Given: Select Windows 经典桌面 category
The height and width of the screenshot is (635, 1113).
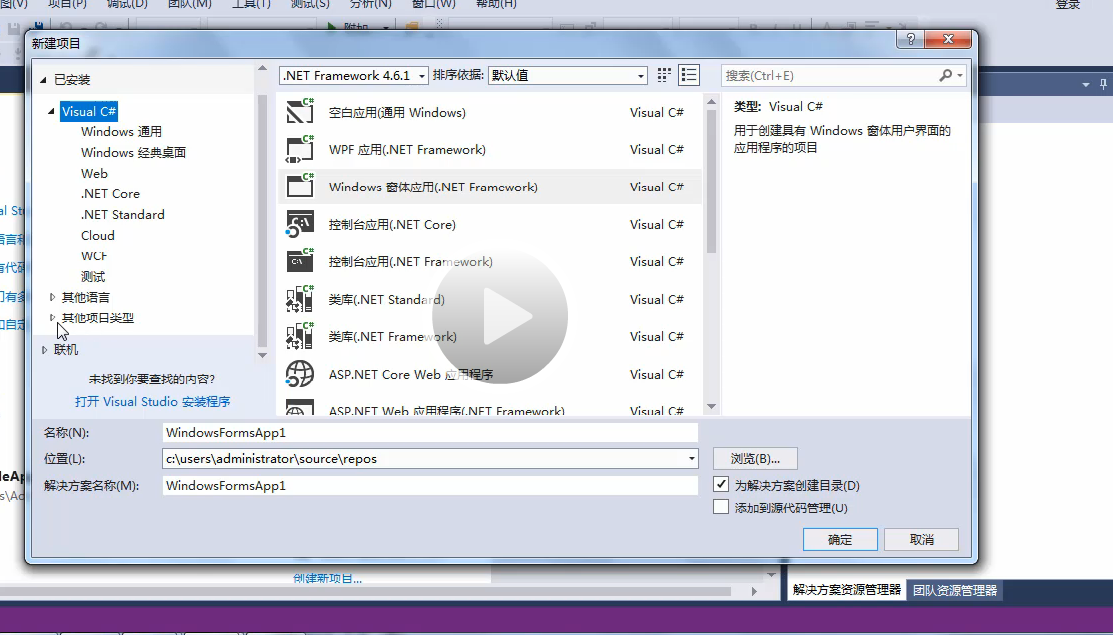Looking at the screenshot, I should coord(133,153).
